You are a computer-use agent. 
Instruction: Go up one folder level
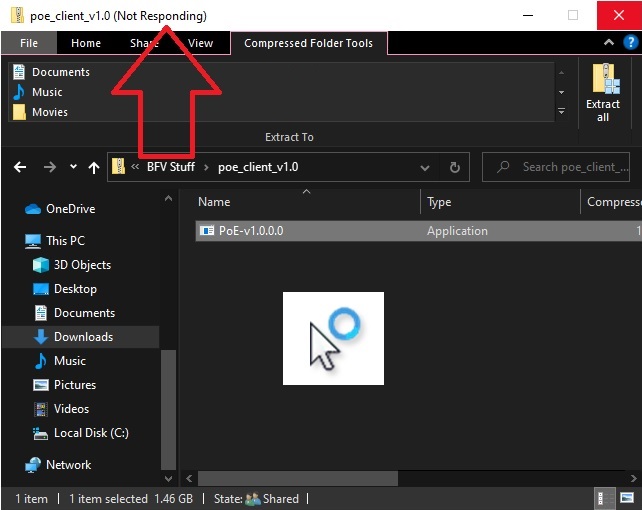(x=94, y=167)
